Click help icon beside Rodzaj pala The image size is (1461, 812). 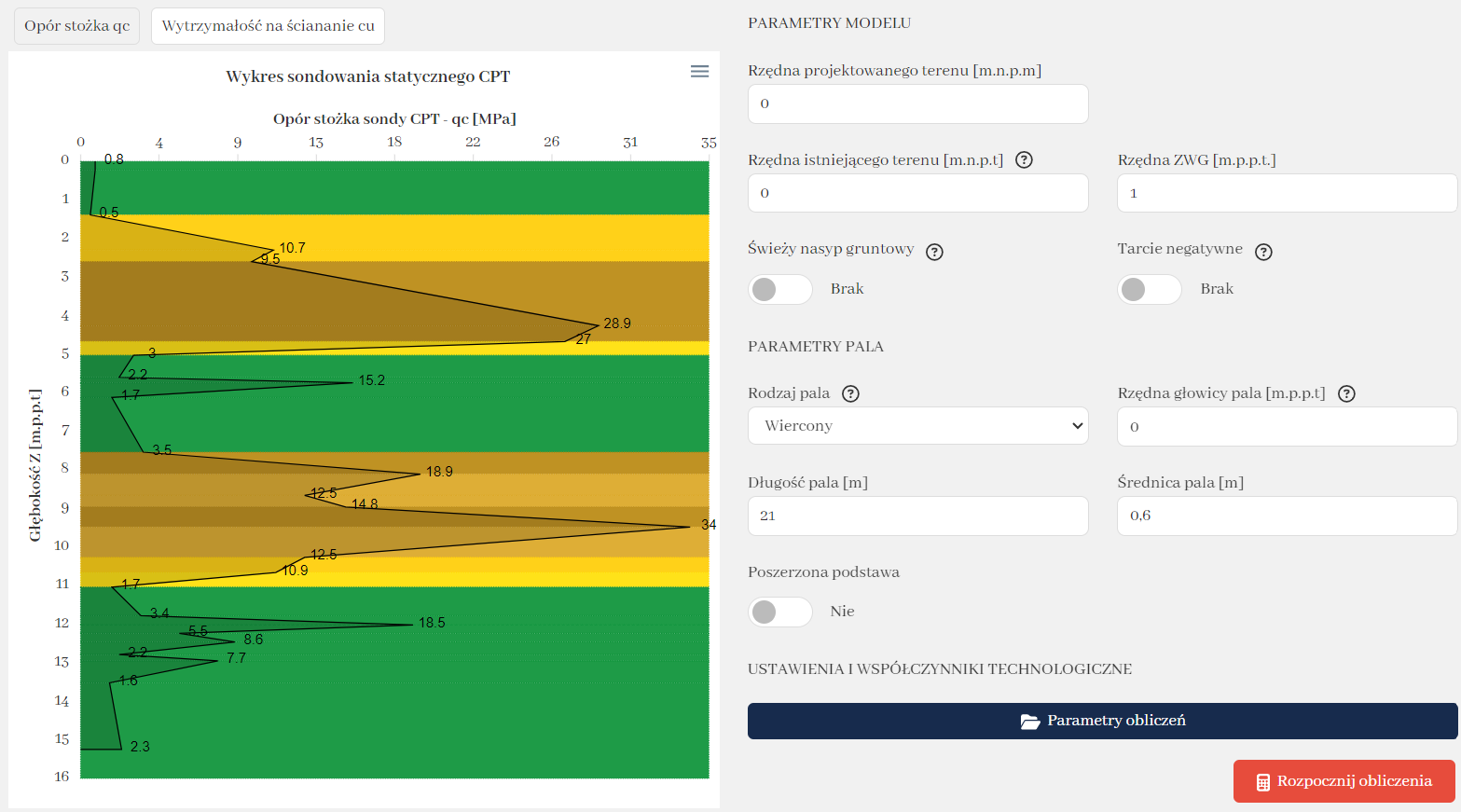coord(850,393)
